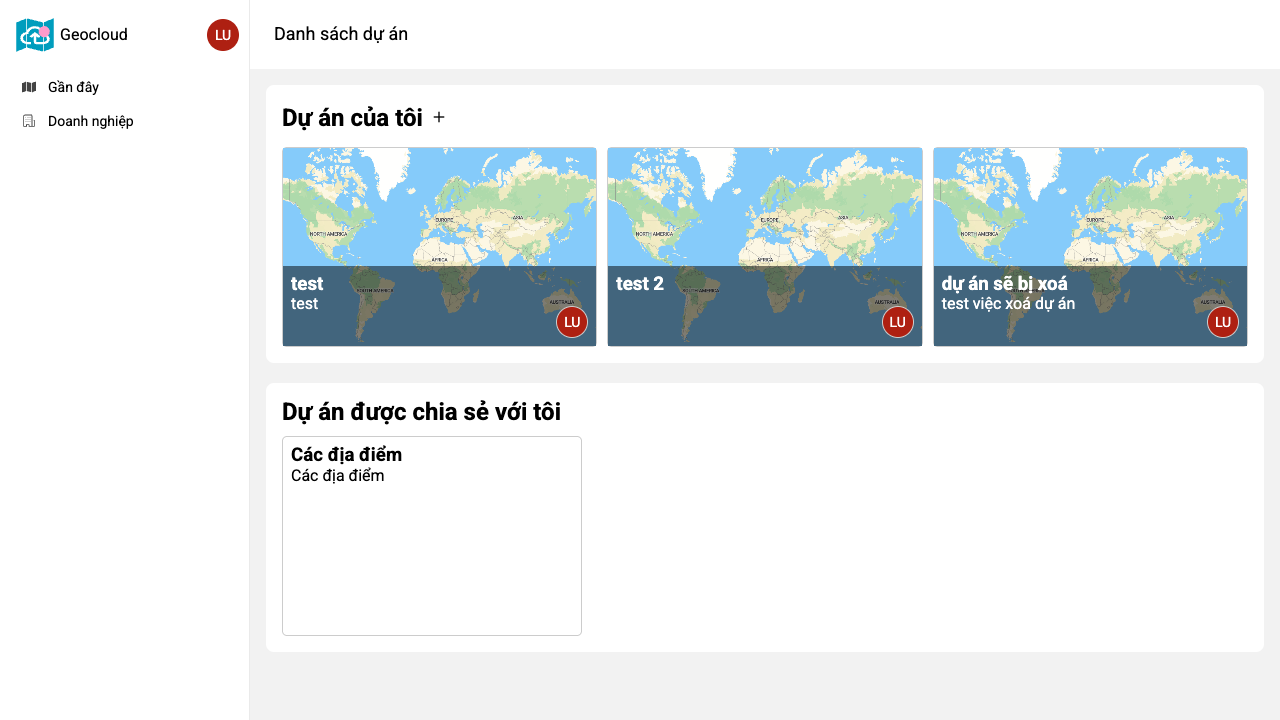Select Gần đây in the sidebar menu
This screenshot has height=720, width=1280.
coord(74,87)
